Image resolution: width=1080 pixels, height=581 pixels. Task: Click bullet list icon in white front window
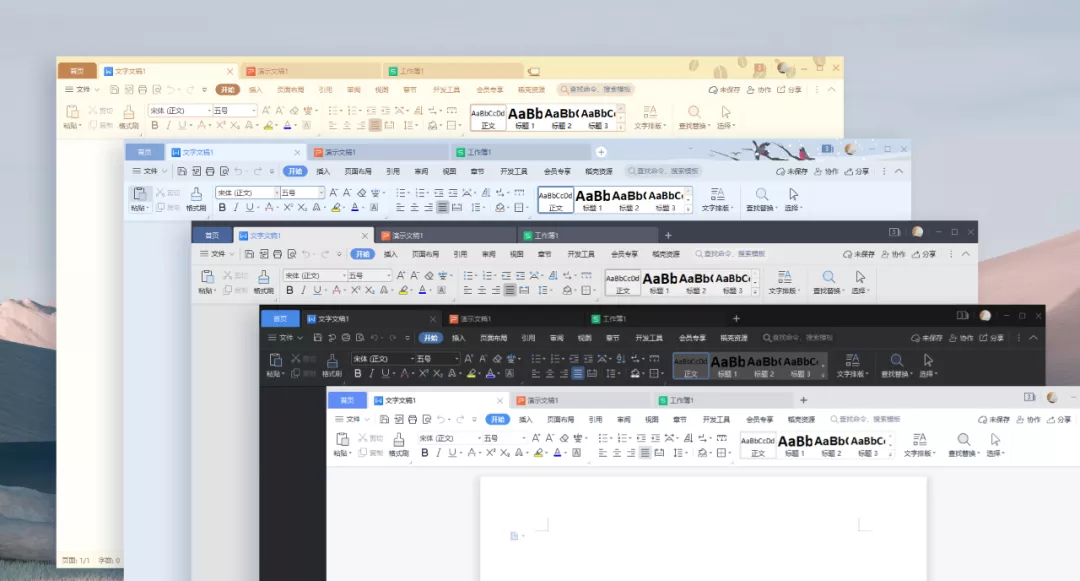tap(603, 438)
